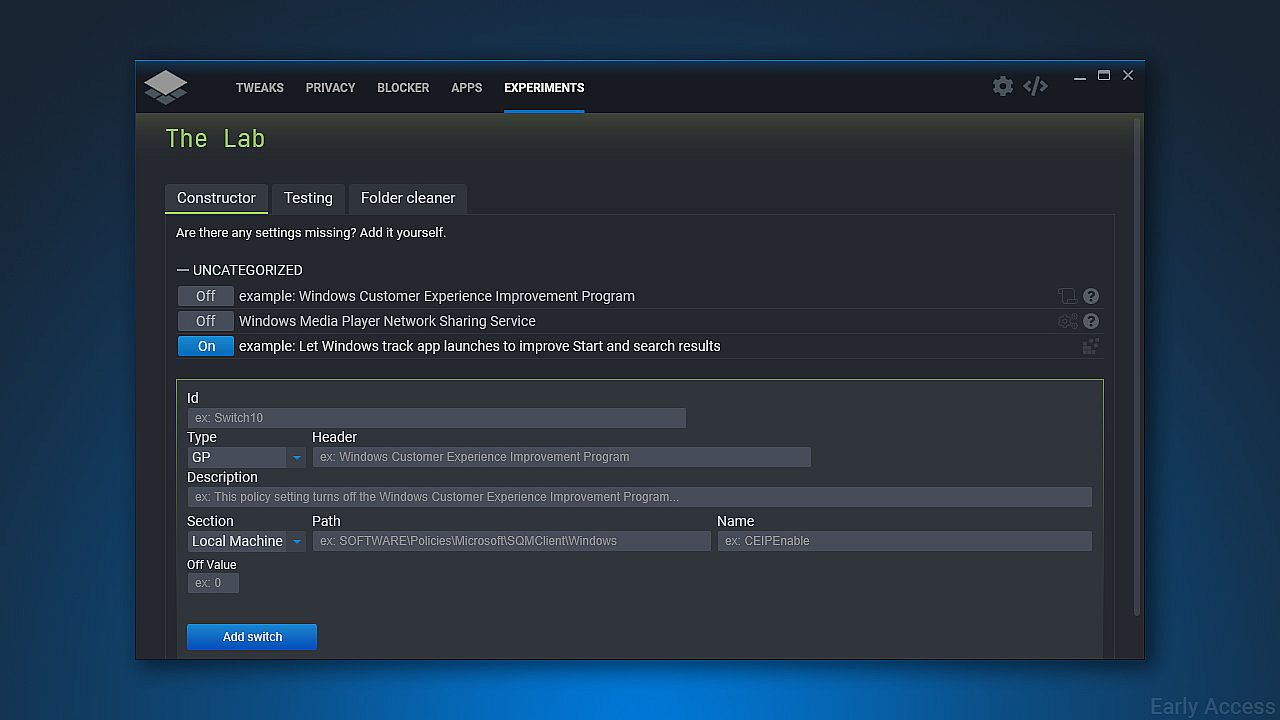The image size is (1280, 720).
Task: Click registry icon on track app launches row
Action: point(1090,346)
